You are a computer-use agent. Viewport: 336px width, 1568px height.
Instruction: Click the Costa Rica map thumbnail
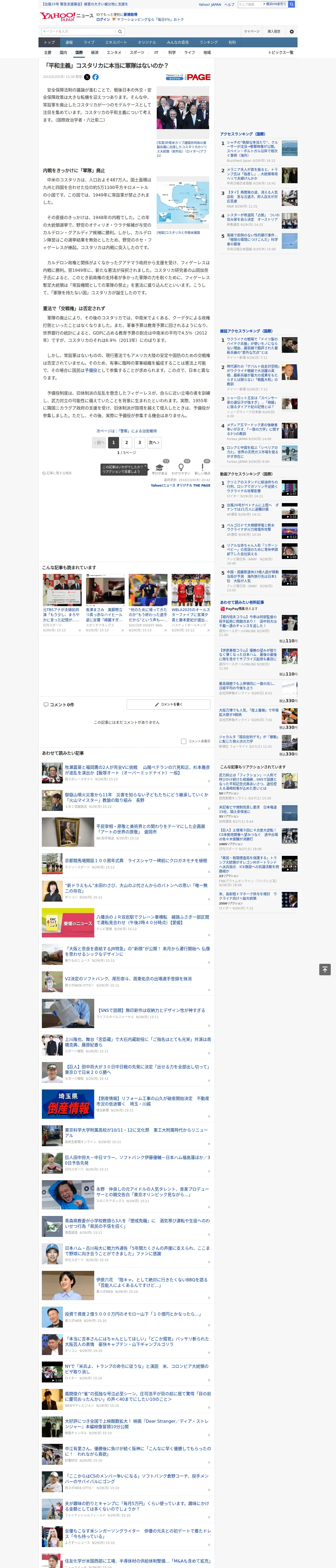tap(183, 203)
